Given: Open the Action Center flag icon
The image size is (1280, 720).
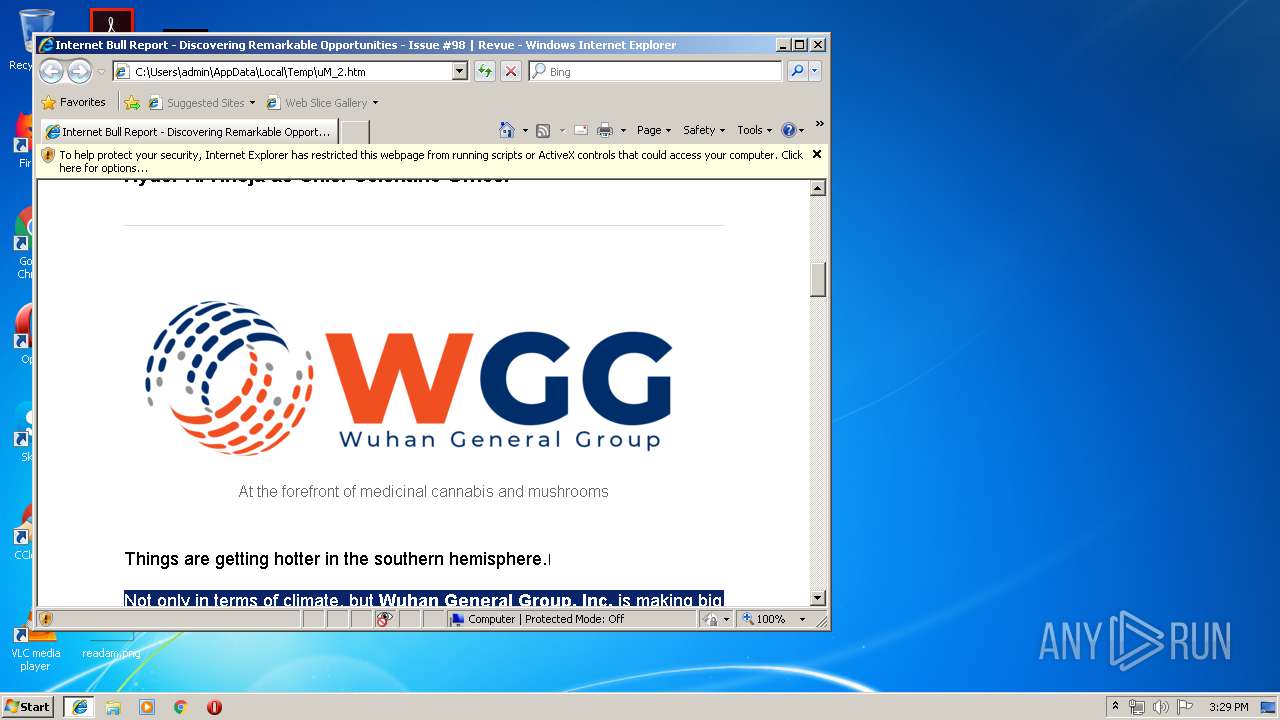Looking at the screenshot, I should coord(1185,706).
